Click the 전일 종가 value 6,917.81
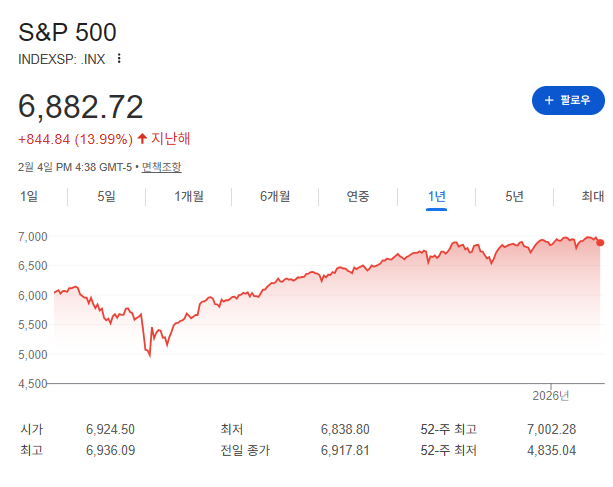Screen dimensions: 613x487 click(x=345, y=450)
